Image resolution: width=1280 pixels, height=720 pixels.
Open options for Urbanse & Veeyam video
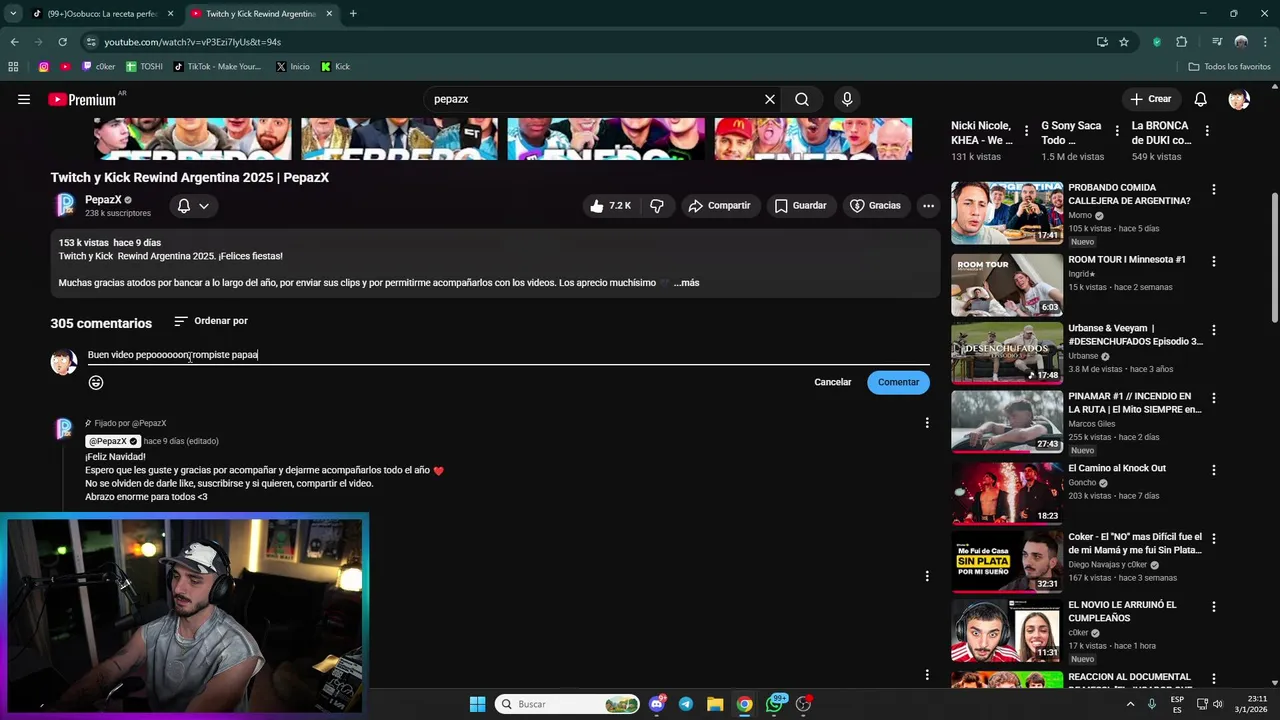pos(1213,330)
